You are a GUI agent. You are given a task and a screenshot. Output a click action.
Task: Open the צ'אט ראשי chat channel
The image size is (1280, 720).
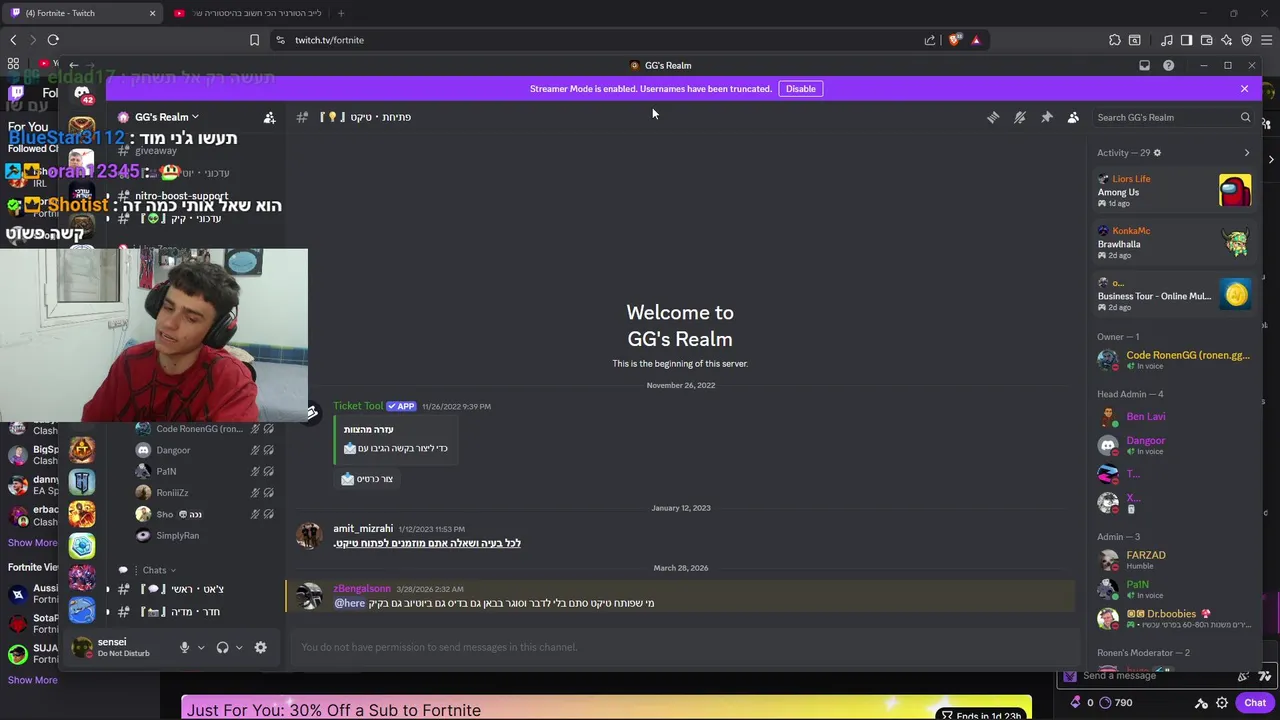[196, 589]
